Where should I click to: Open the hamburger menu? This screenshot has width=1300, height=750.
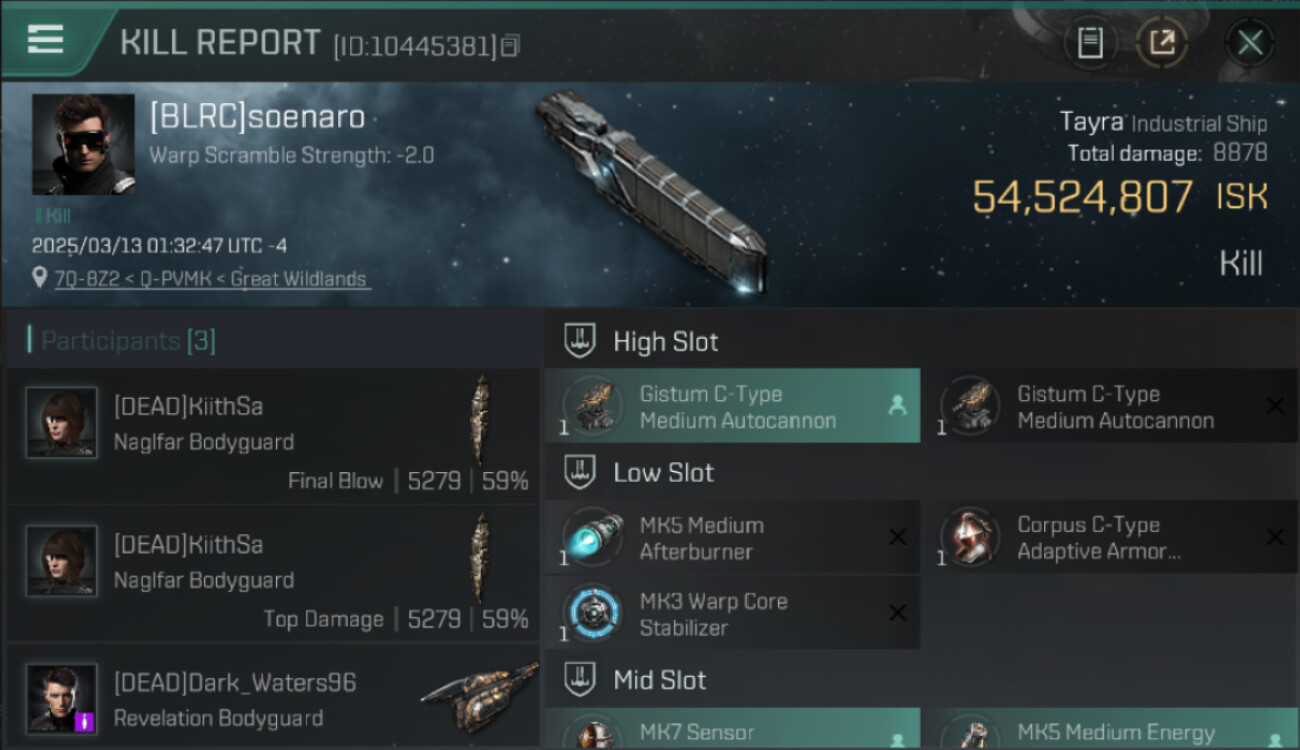[x=46, y=40]
